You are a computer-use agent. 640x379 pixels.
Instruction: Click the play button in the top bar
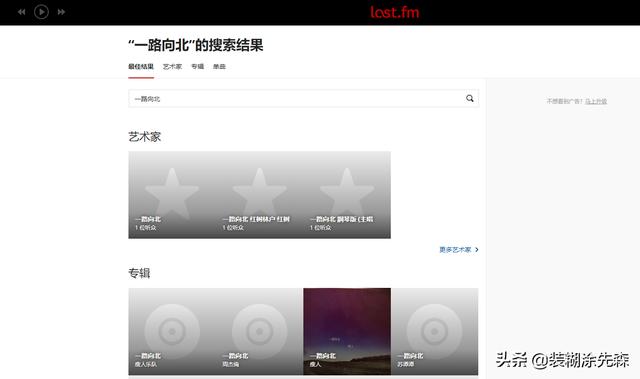tap(41, 12)
